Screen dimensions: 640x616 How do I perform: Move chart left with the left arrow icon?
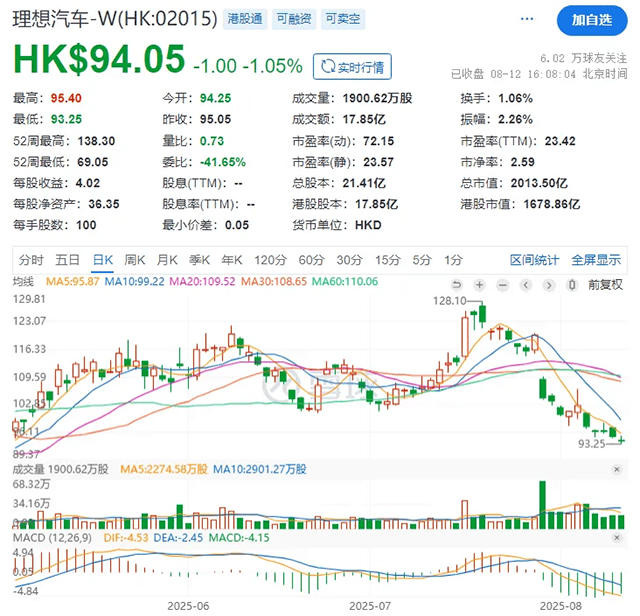coord(526,285)
